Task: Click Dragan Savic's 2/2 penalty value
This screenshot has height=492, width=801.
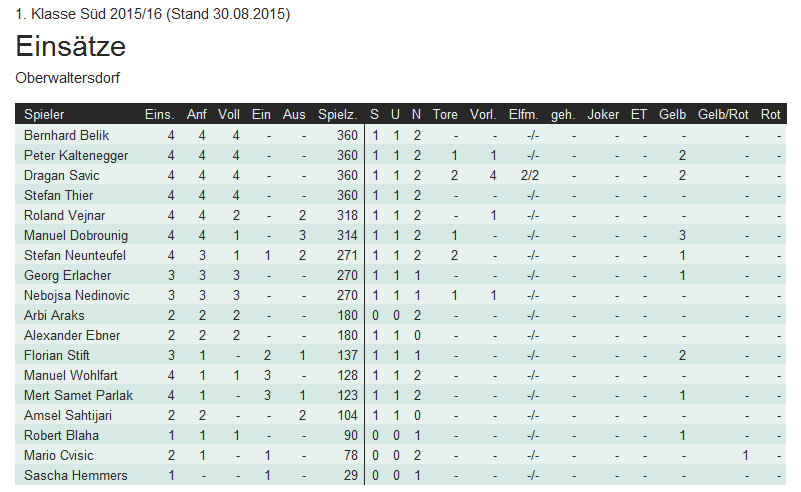Action: pyautogui.click(x=530, y=175)
